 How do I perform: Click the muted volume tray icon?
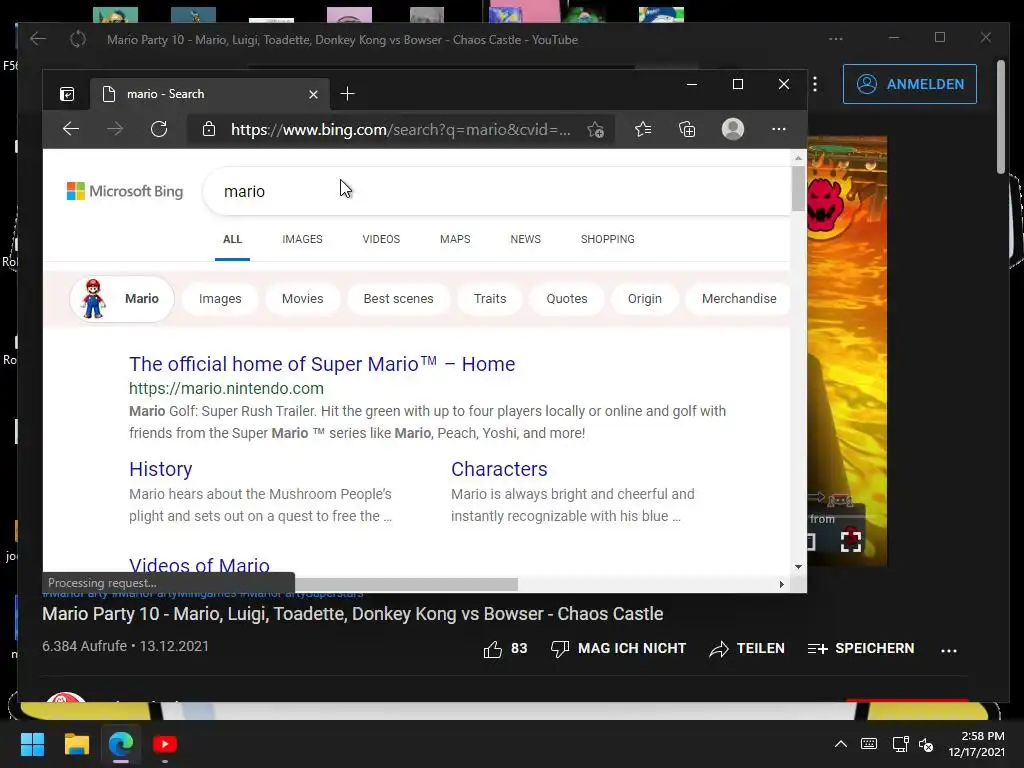point(927,744)
